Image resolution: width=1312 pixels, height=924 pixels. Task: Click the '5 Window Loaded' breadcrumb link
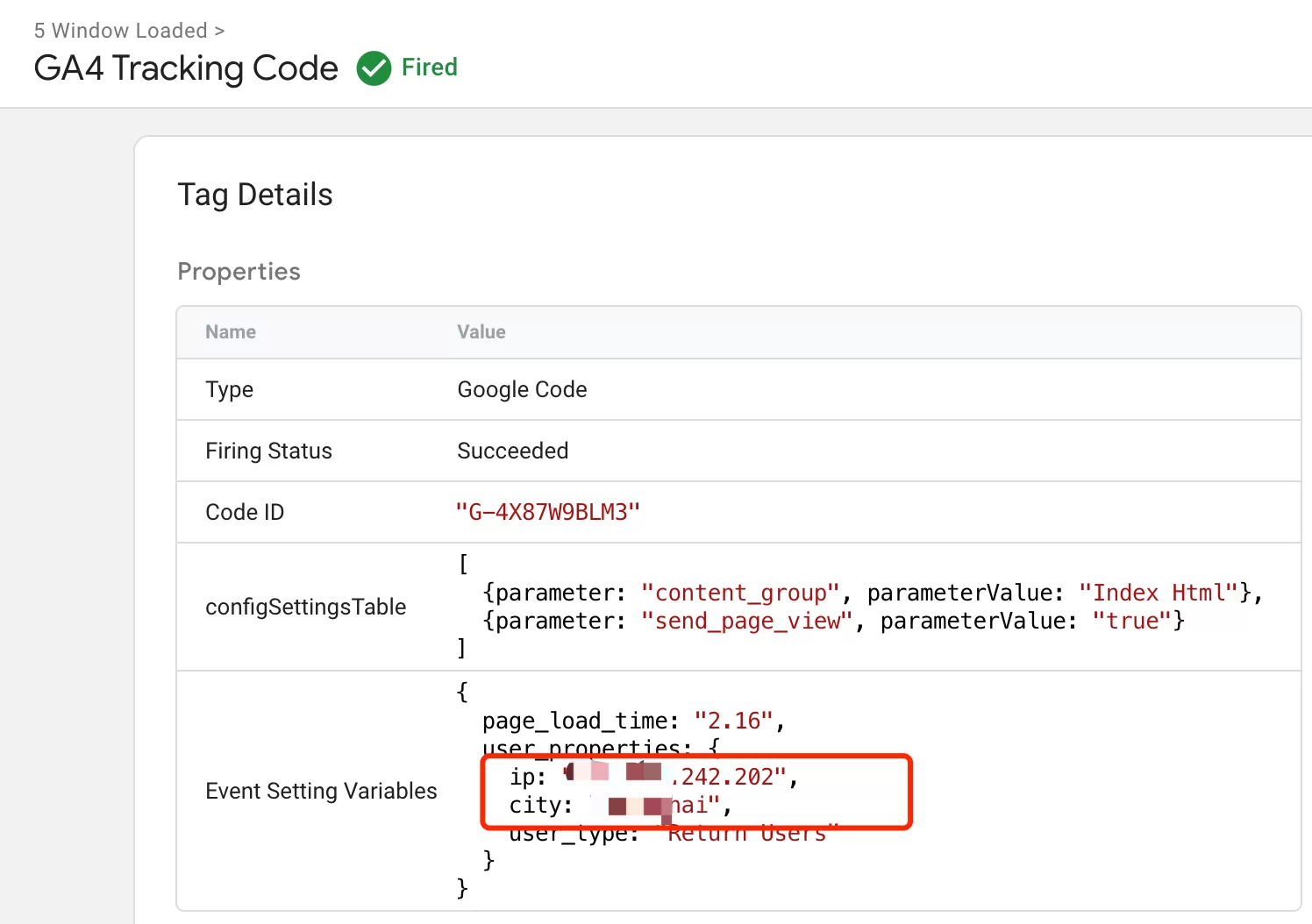click(x=121, y=31)
